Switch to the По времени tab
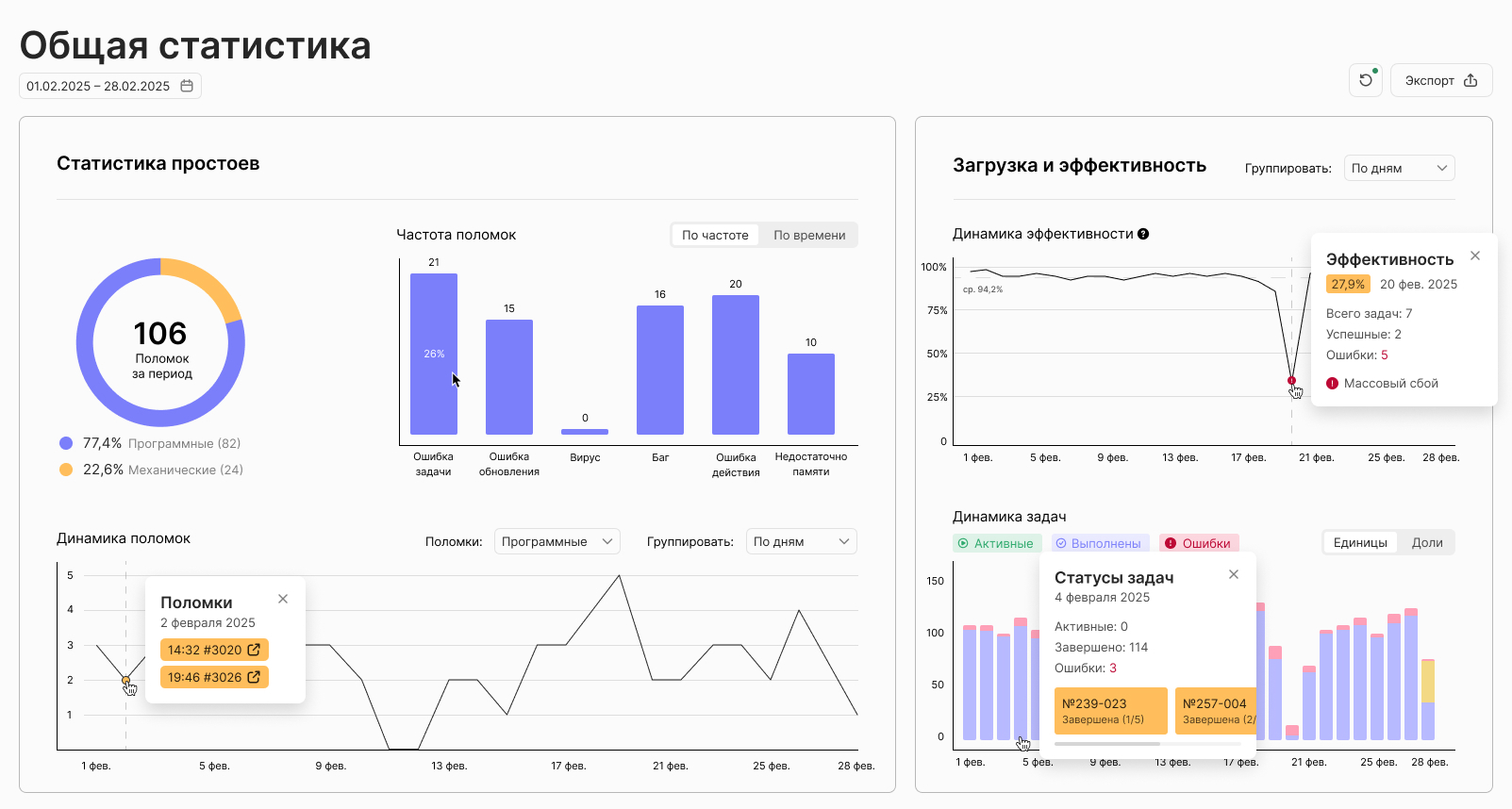Viewport: 1512px width, 809px height. [809, 235]
